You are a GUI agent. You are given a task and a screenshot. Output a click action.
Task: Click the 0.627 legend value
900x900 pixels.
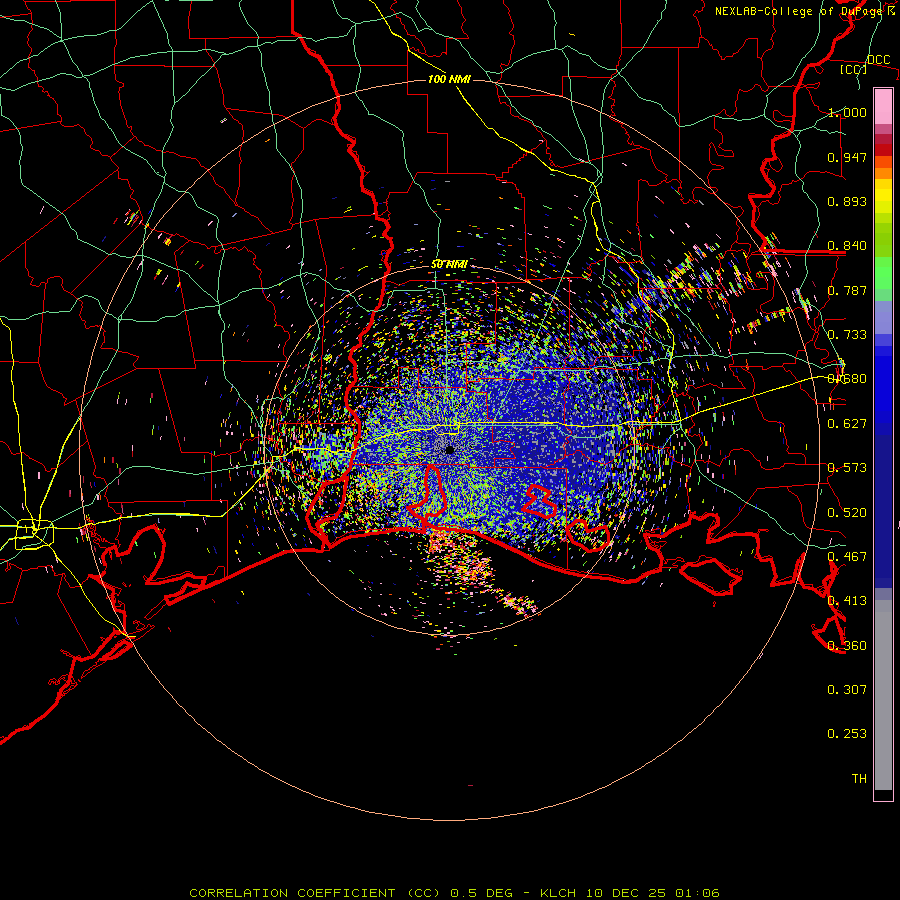pyautogui.click(x=847, y=424)
